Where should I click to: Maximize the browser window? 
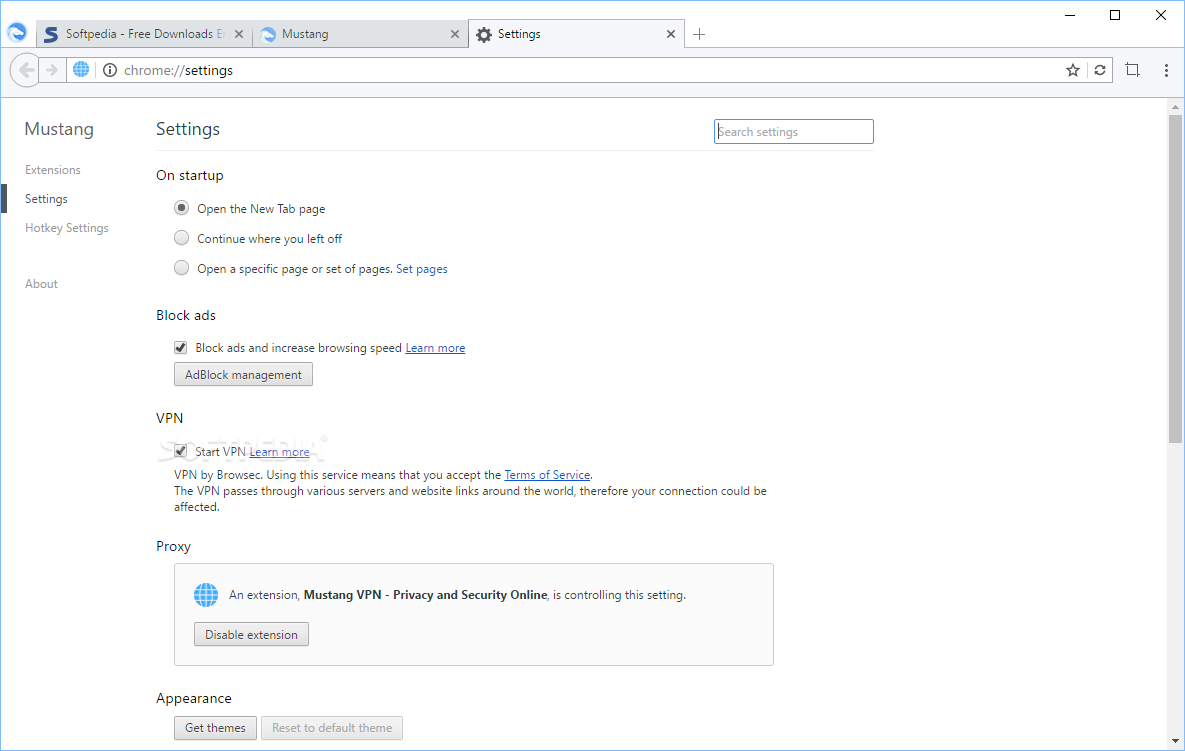pos(1115,15)
